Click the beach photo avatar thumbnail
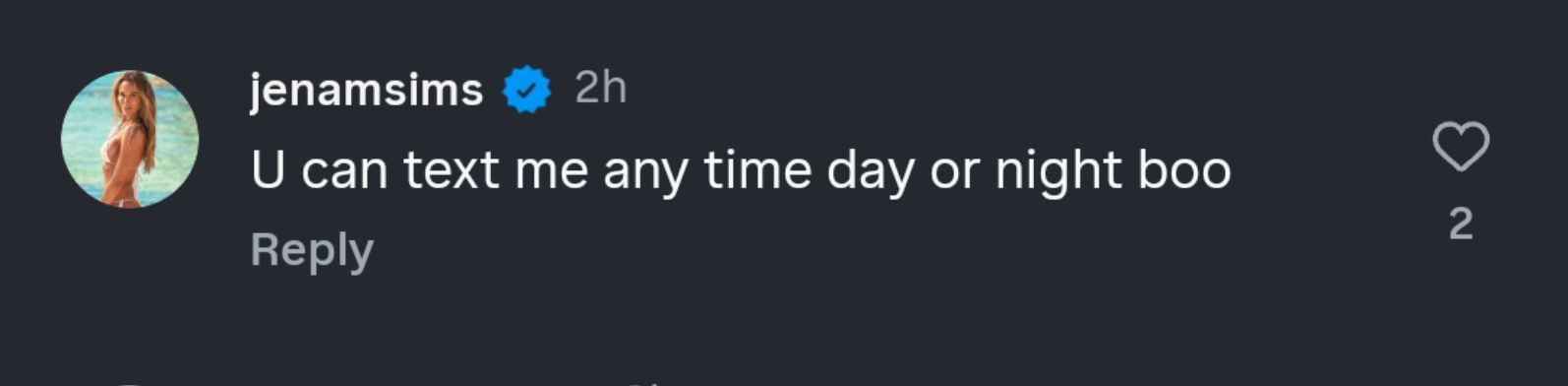This screenshot has height=386, width=1568. tap(130, 139)
